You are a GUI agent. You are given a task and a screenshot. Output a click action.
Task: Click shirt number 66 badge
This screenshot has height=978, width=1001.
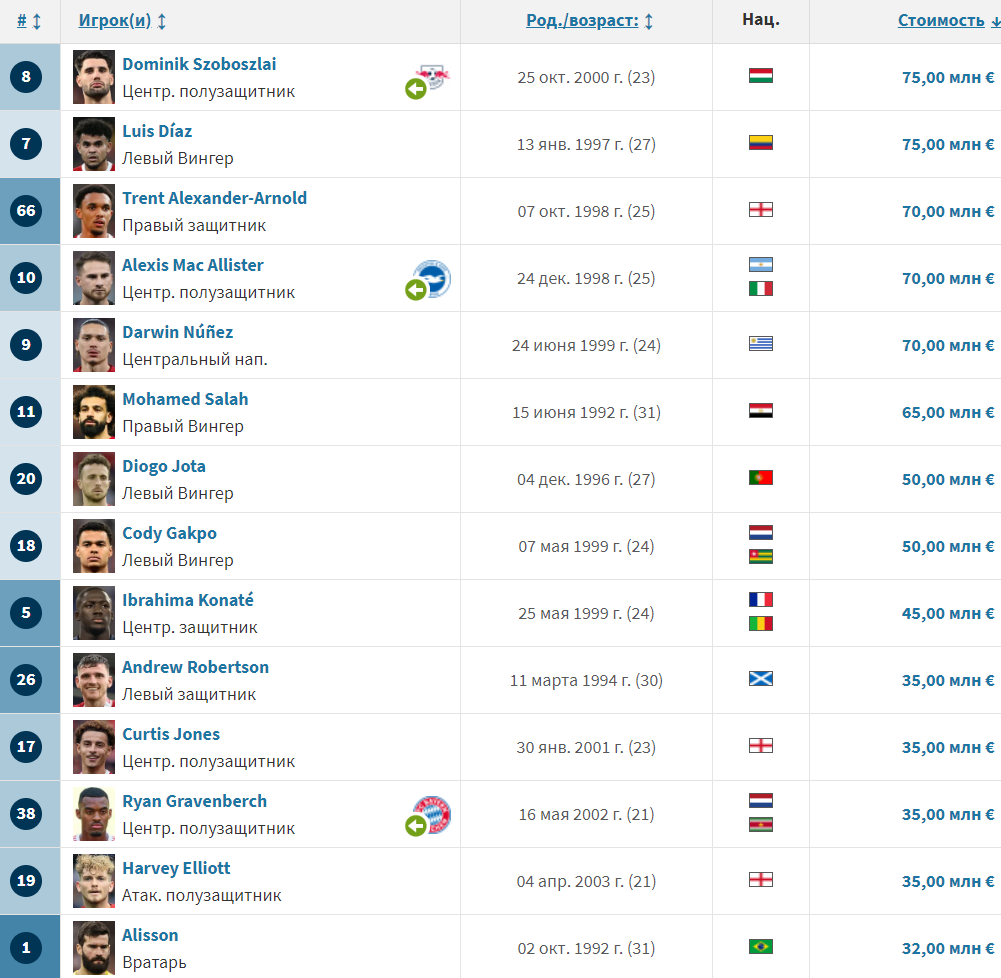[x=26, y=211]
